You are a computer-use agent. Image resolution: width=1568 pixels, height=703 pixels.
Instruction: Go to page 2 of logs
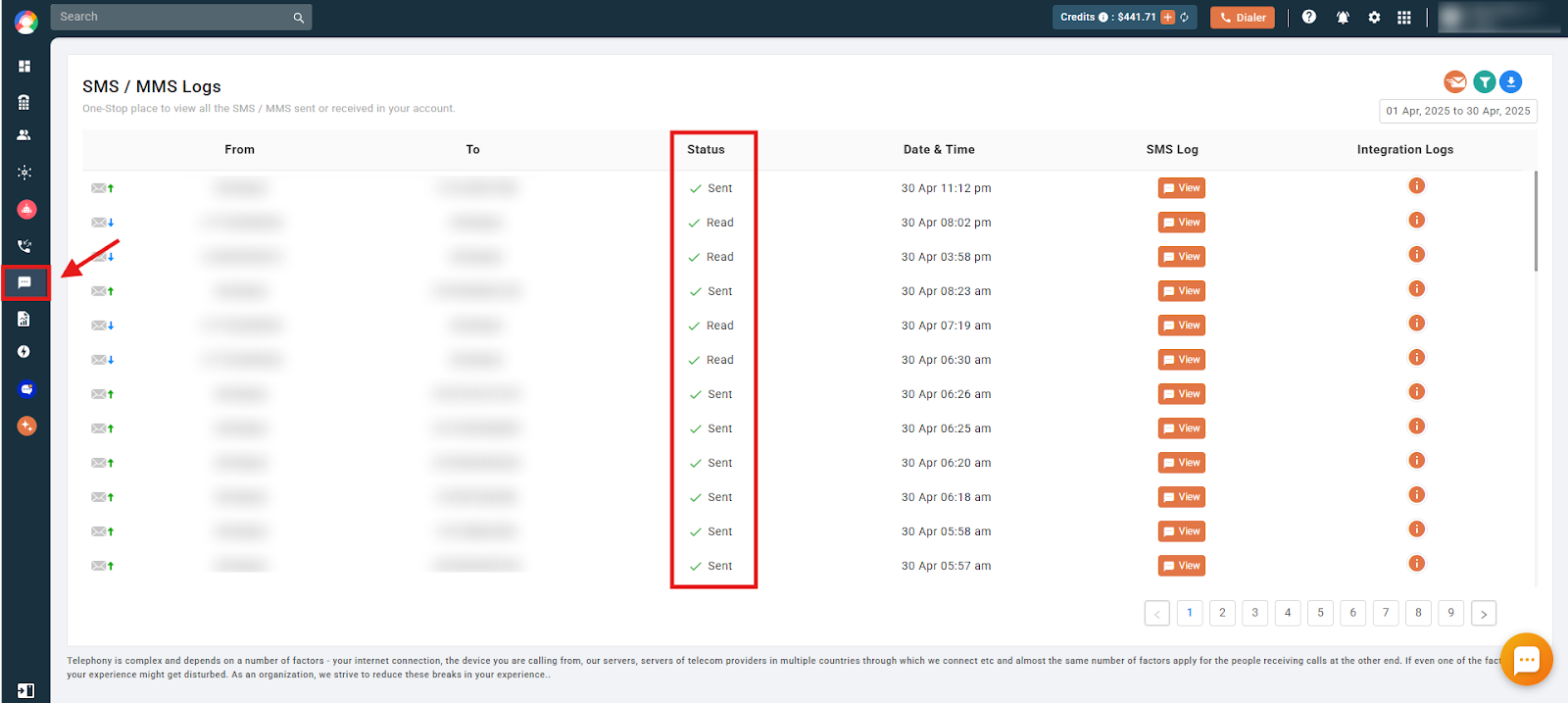(1222, 613)
